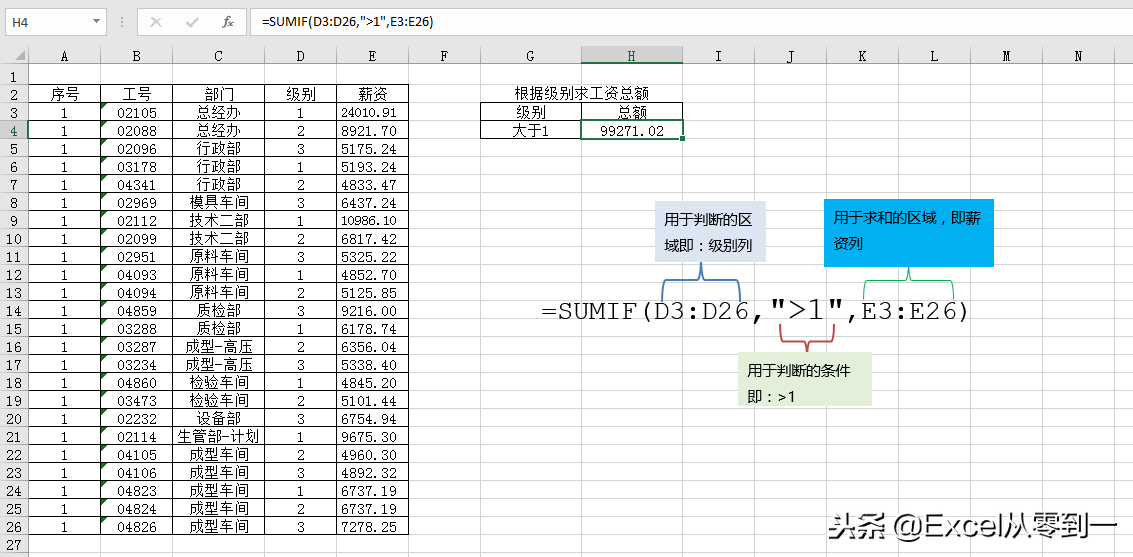
Task: Select column G header
Action: [x=530, y=56]
